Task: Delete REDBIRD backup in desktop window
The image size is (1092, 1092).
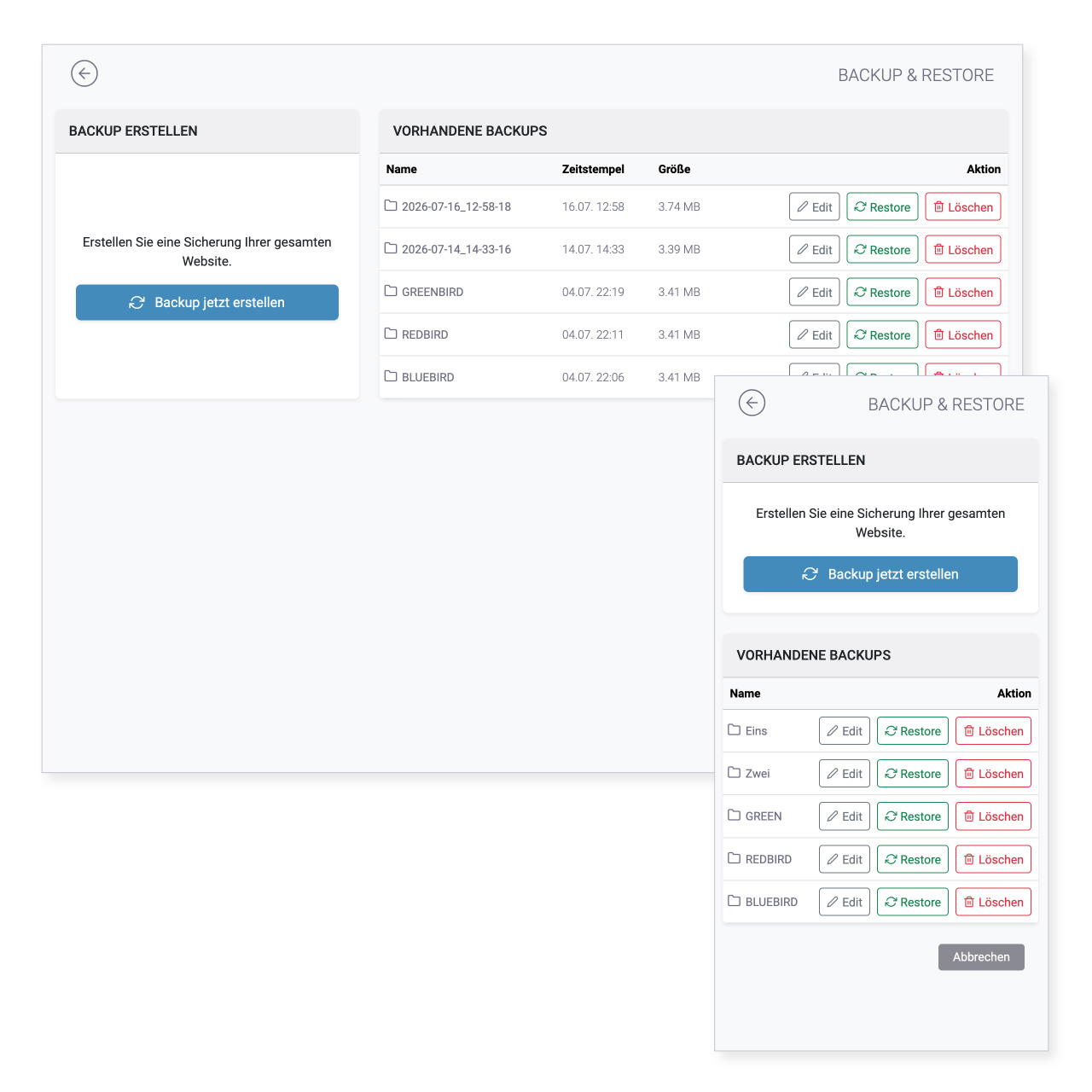Action: 963,335
